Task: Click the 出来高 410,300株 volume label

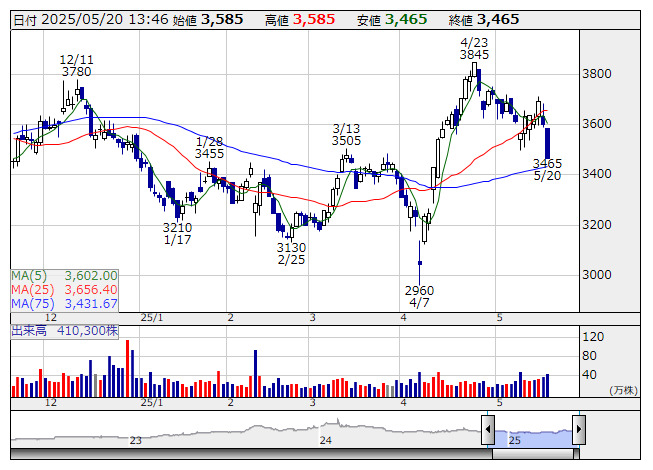Action: pos(65,331)
